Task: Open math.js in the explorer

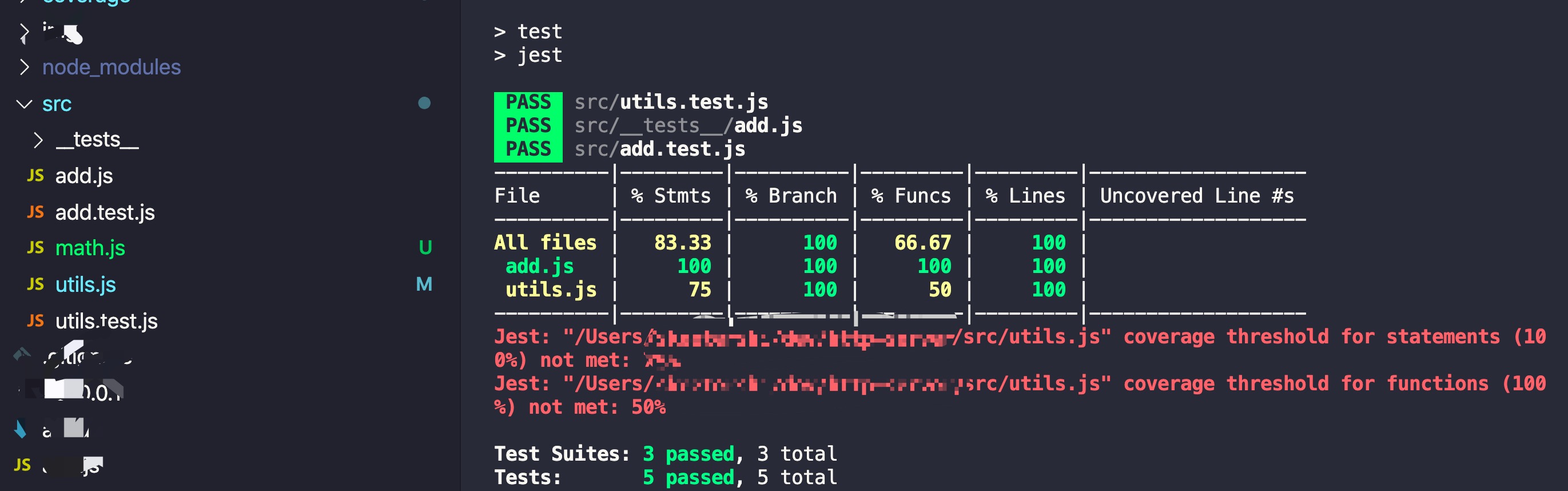Action: click(90, 248)
